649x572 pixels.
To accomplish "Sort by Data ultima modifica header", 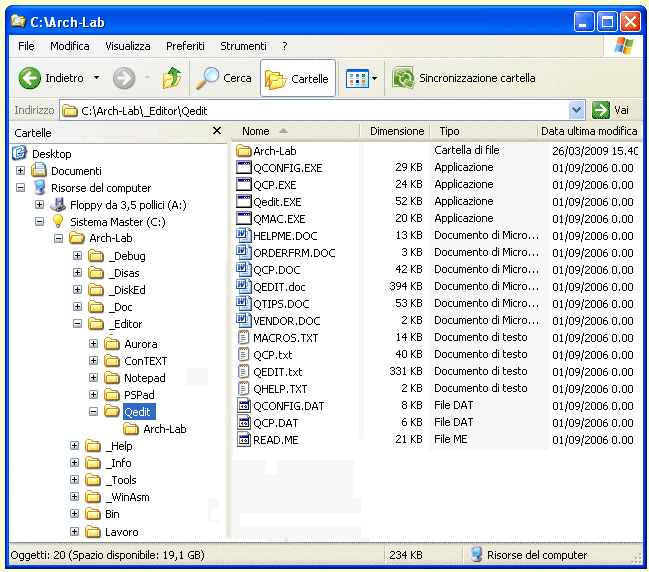I will click(x=589, y=131).
